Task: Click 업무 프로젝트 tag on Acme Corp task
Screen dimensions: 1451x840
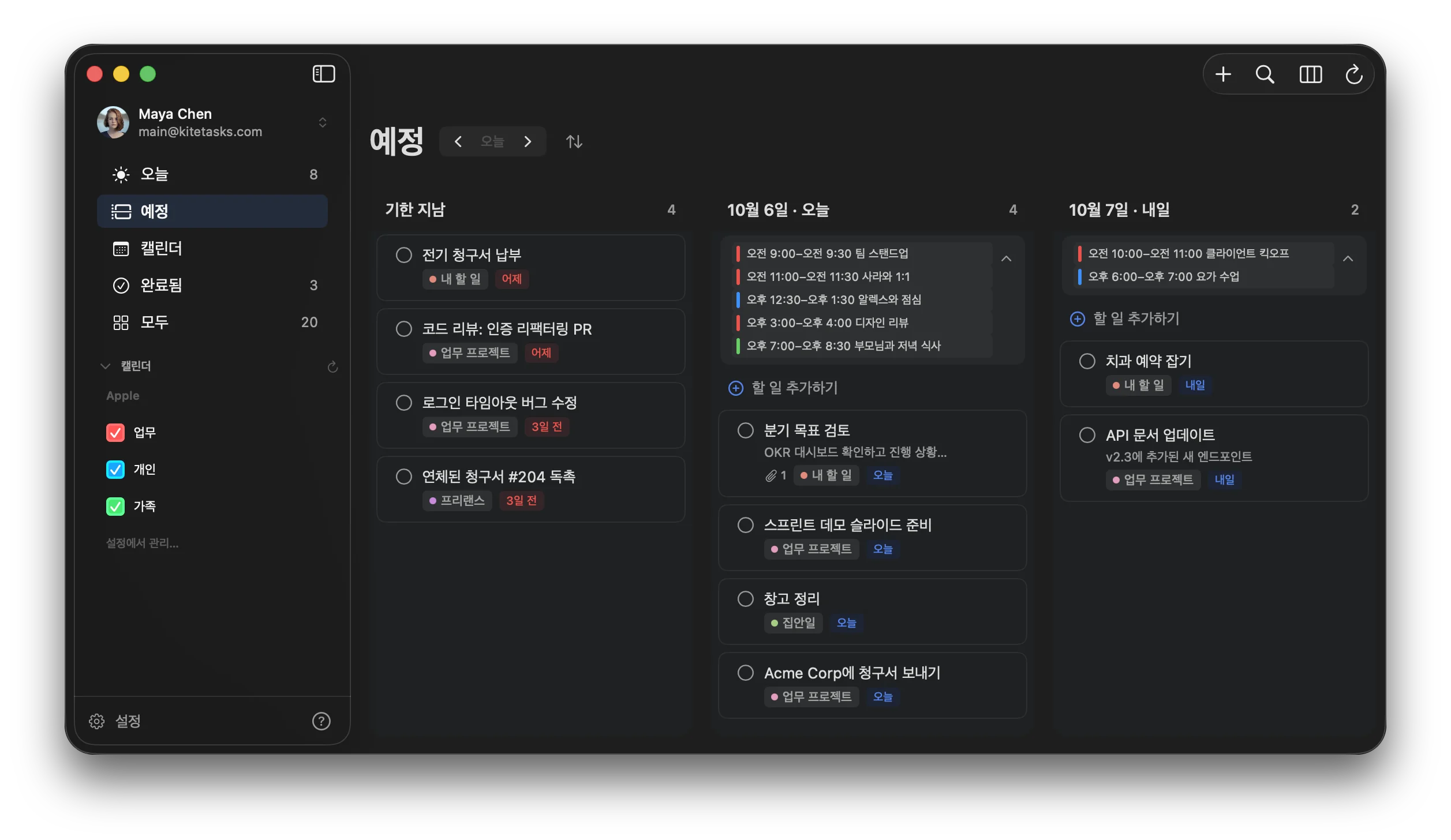Action: pos(811,697)
